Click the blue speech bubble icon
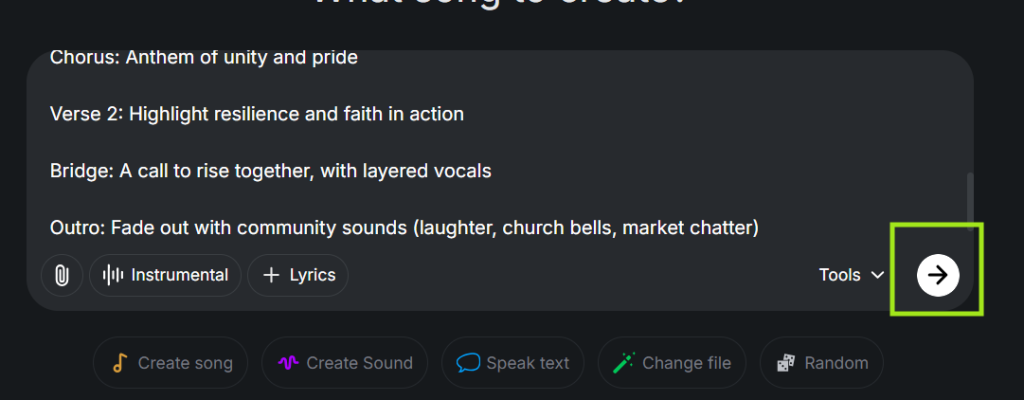The width and height of the screenshot is (1024, 400). tap(468, 363)
